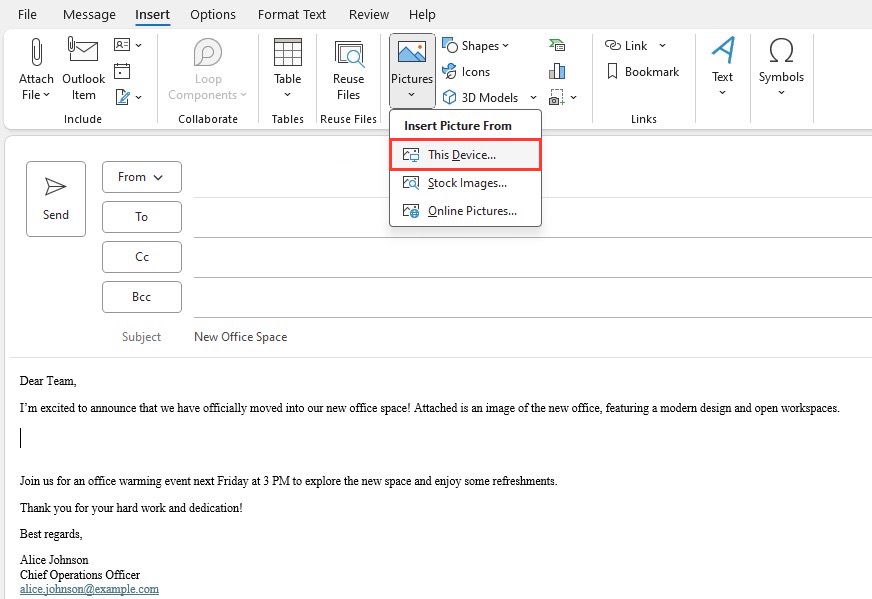
Task: Click the Reuse Files icon
Action: (x=349, y=54)
